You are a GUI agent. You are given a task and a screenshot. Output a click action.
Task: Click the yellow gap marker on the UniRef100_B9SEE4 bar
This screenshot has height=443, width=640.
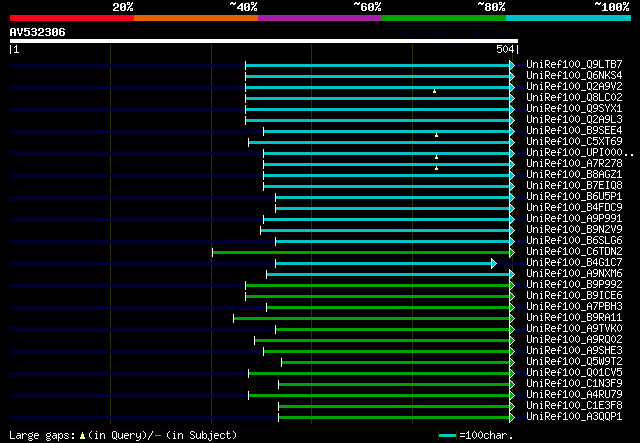click(436, 135)
